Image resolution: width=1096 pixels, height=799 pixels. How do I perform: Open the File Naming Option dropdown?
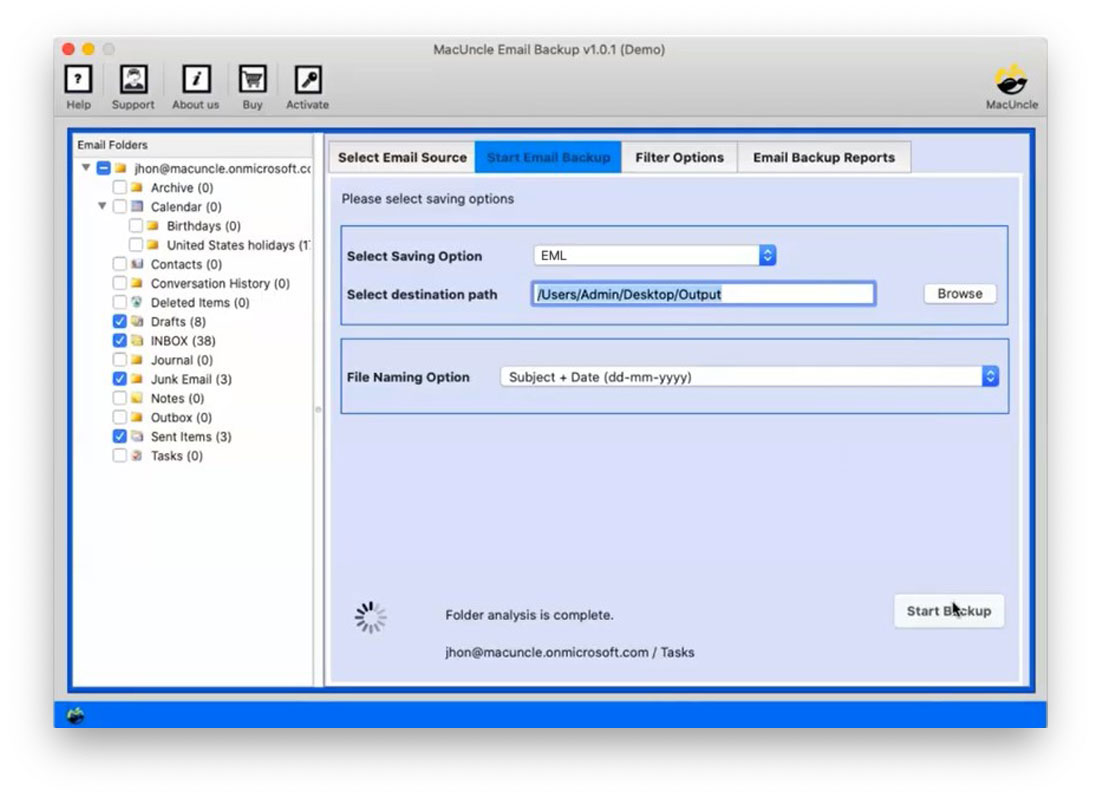point(749,377)
